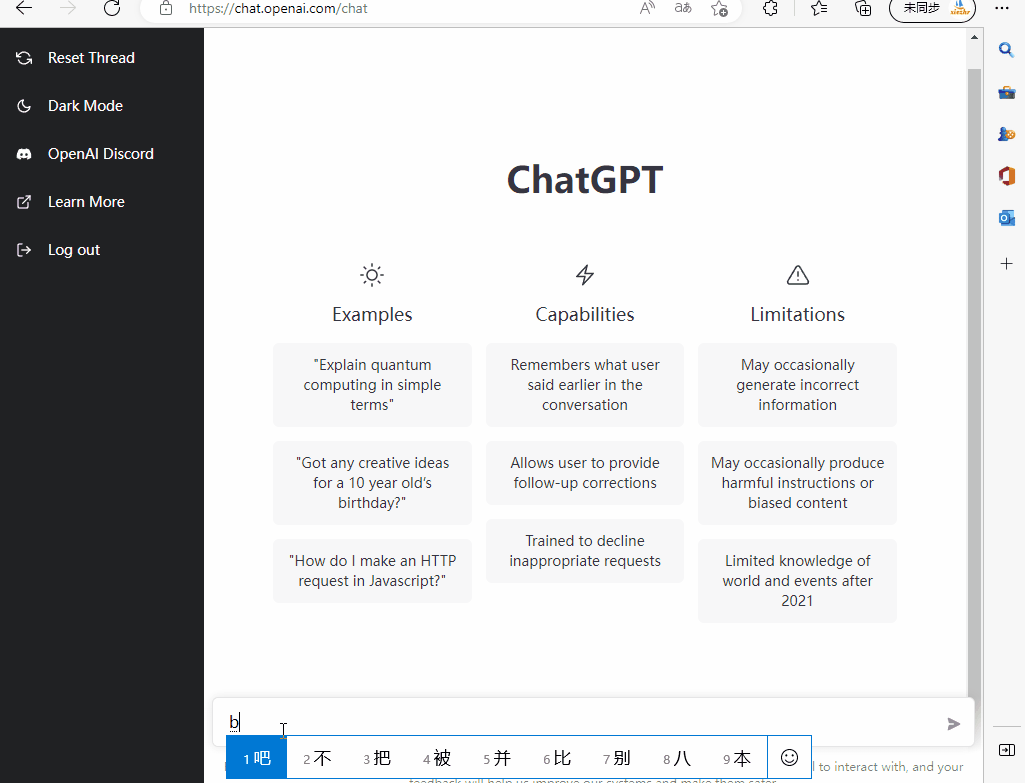Choose IME candidate 1 吧

point(256,758)
